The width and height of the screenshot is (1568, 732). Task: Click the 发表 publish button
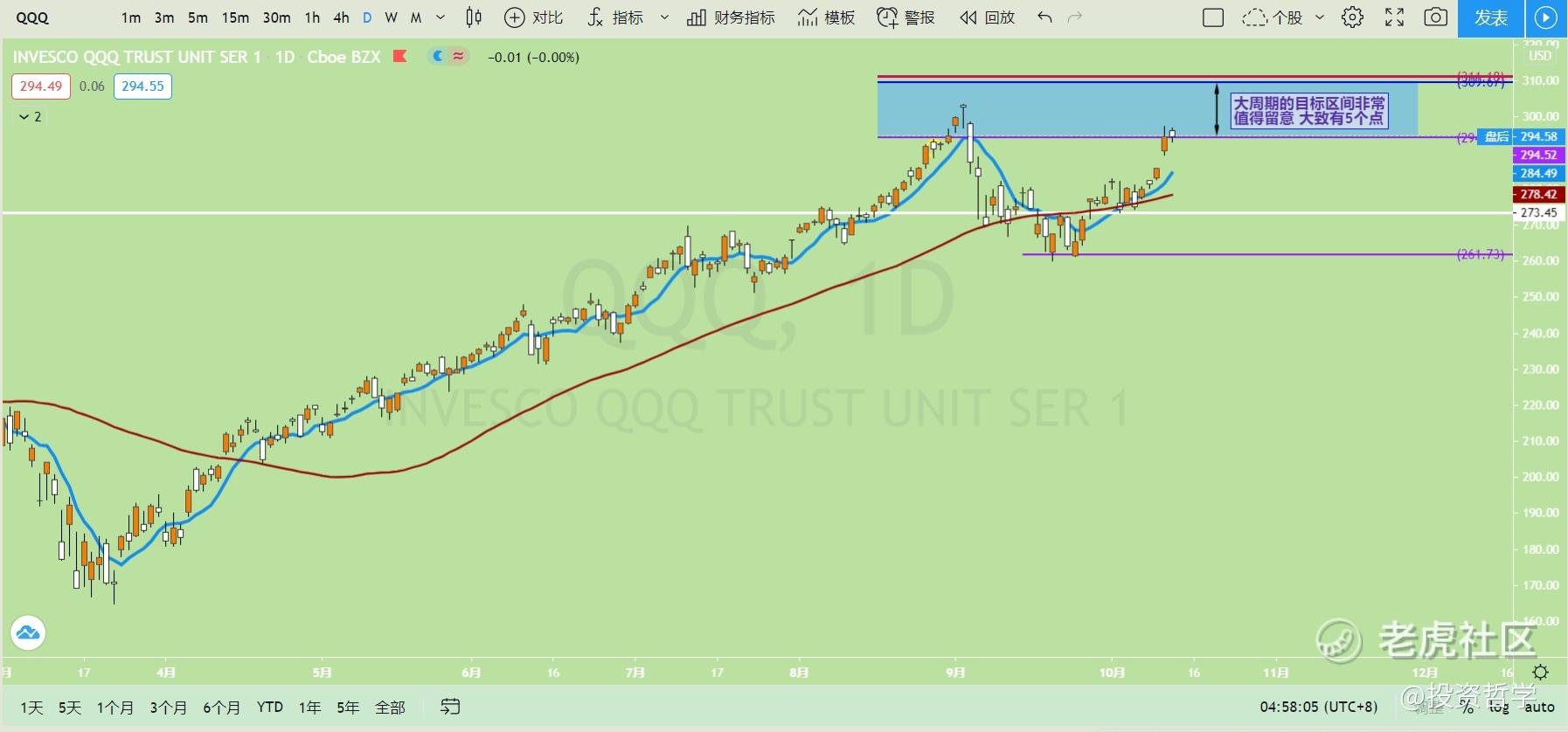1491,17
